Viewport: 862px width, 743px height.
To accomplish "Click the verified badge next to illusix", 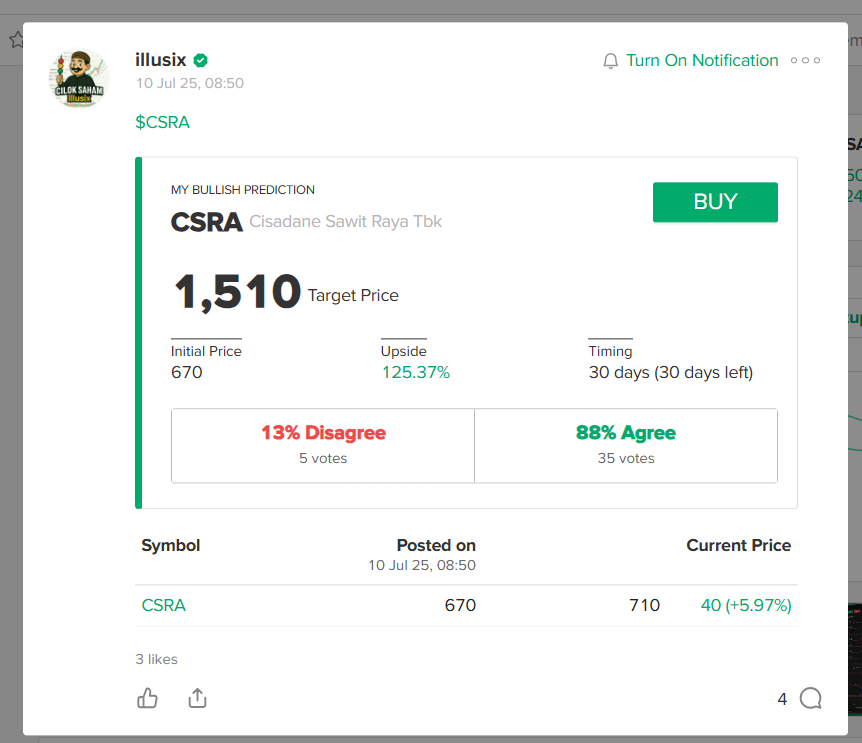I will [x=201, y=60].
